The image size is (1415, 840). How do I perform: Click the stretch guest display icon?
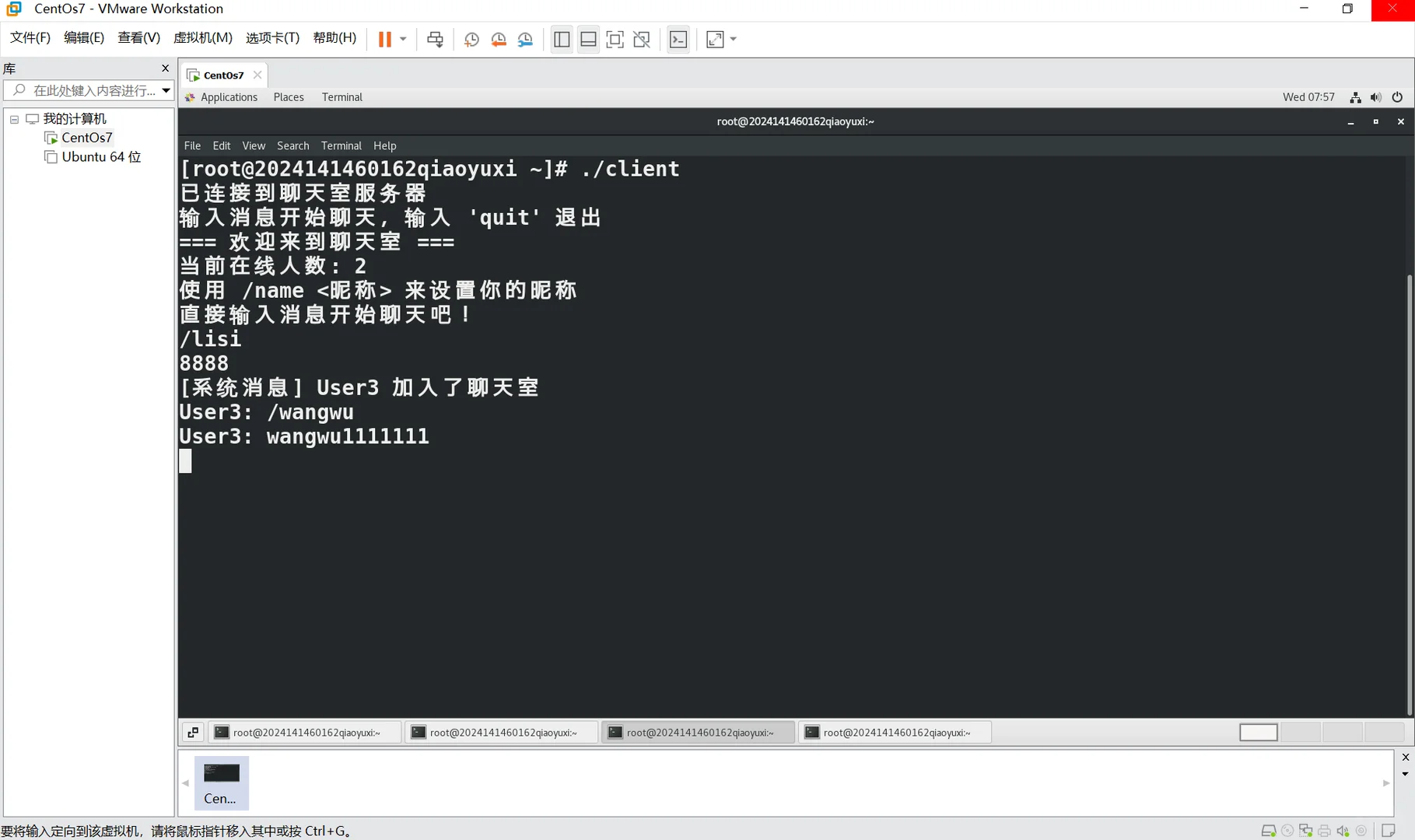[x=715, y=39]
